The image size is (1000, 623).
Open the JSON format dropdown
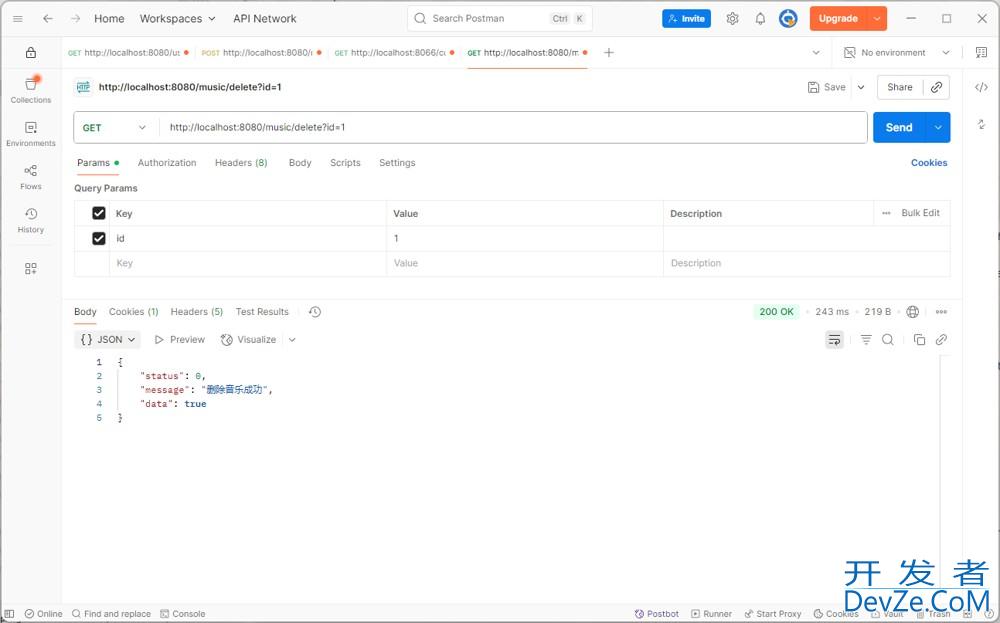tap(108, 340)
